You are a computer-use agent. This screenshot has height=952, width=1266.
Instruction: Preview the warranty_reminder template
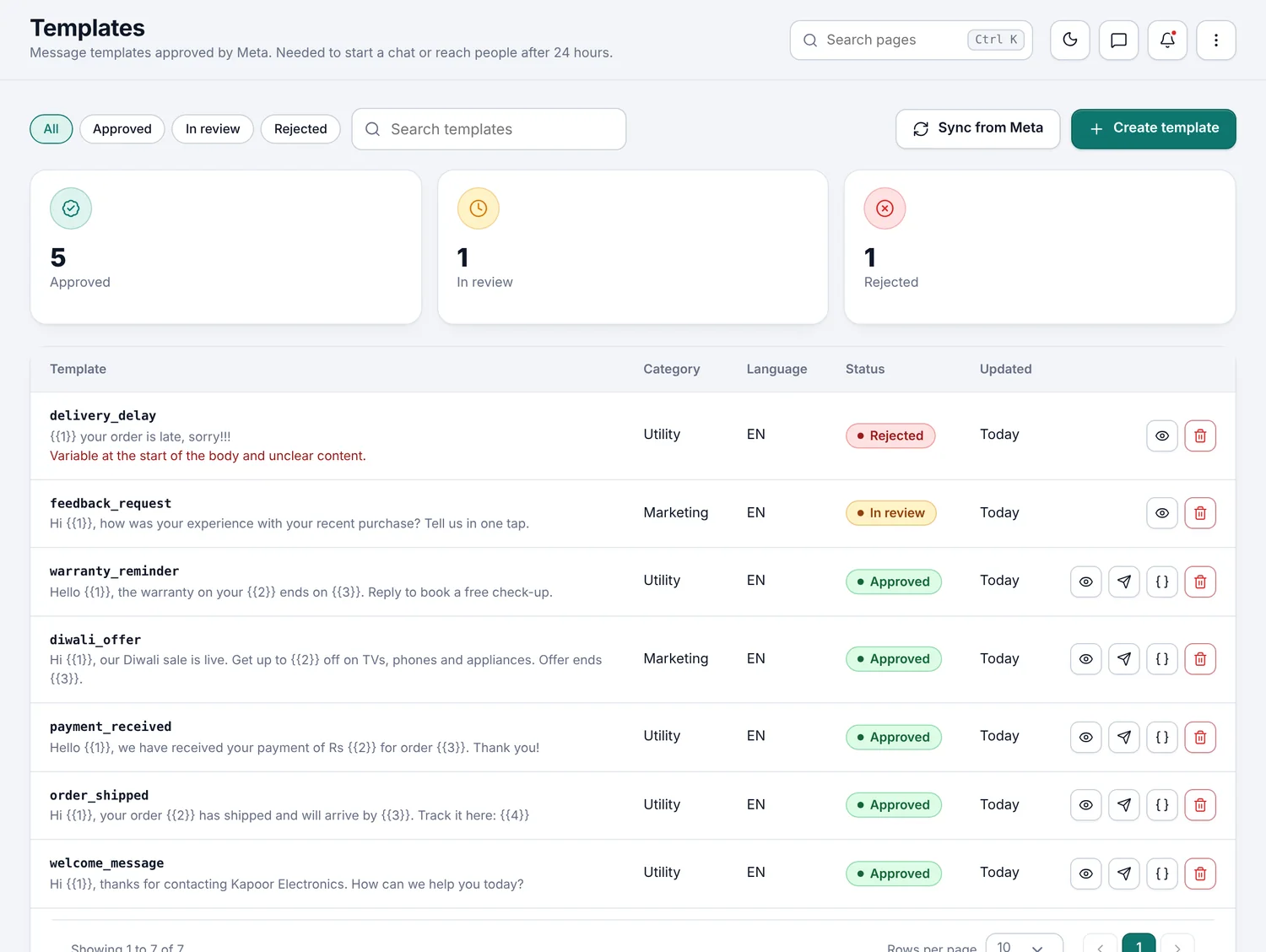click(x=1086, y=581)
